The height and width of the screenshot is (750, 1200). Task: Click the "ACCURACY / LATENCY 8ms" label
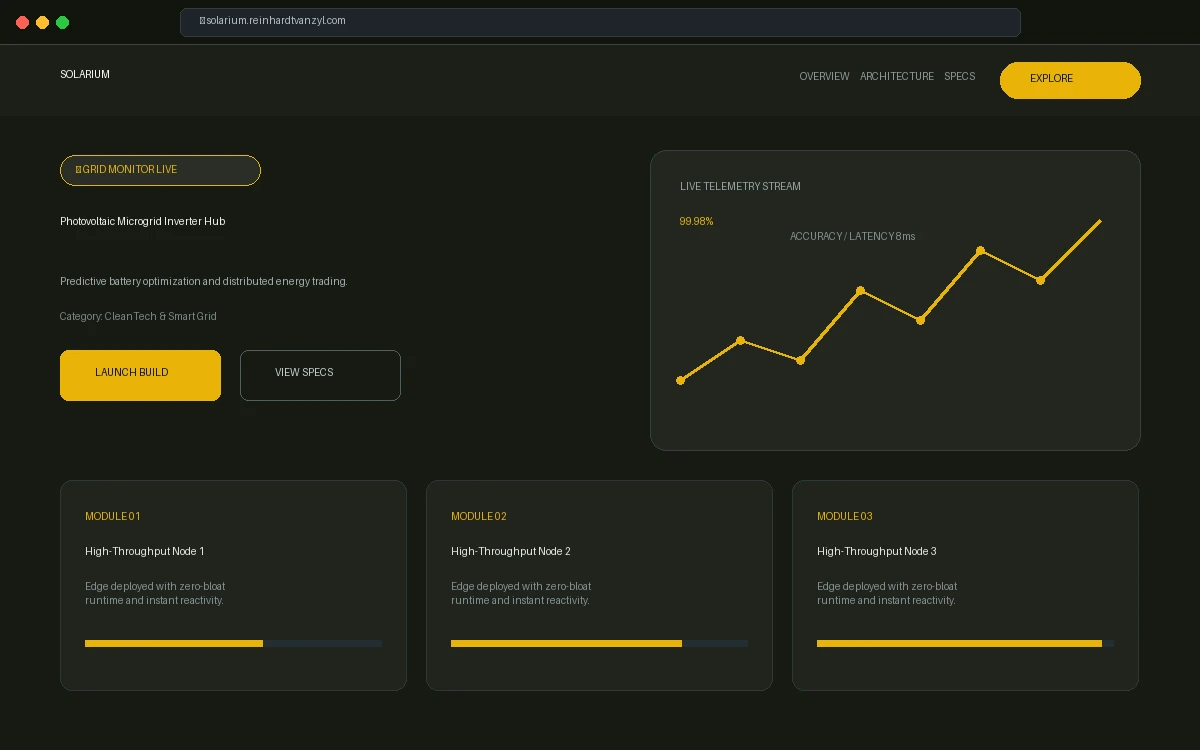852,237
